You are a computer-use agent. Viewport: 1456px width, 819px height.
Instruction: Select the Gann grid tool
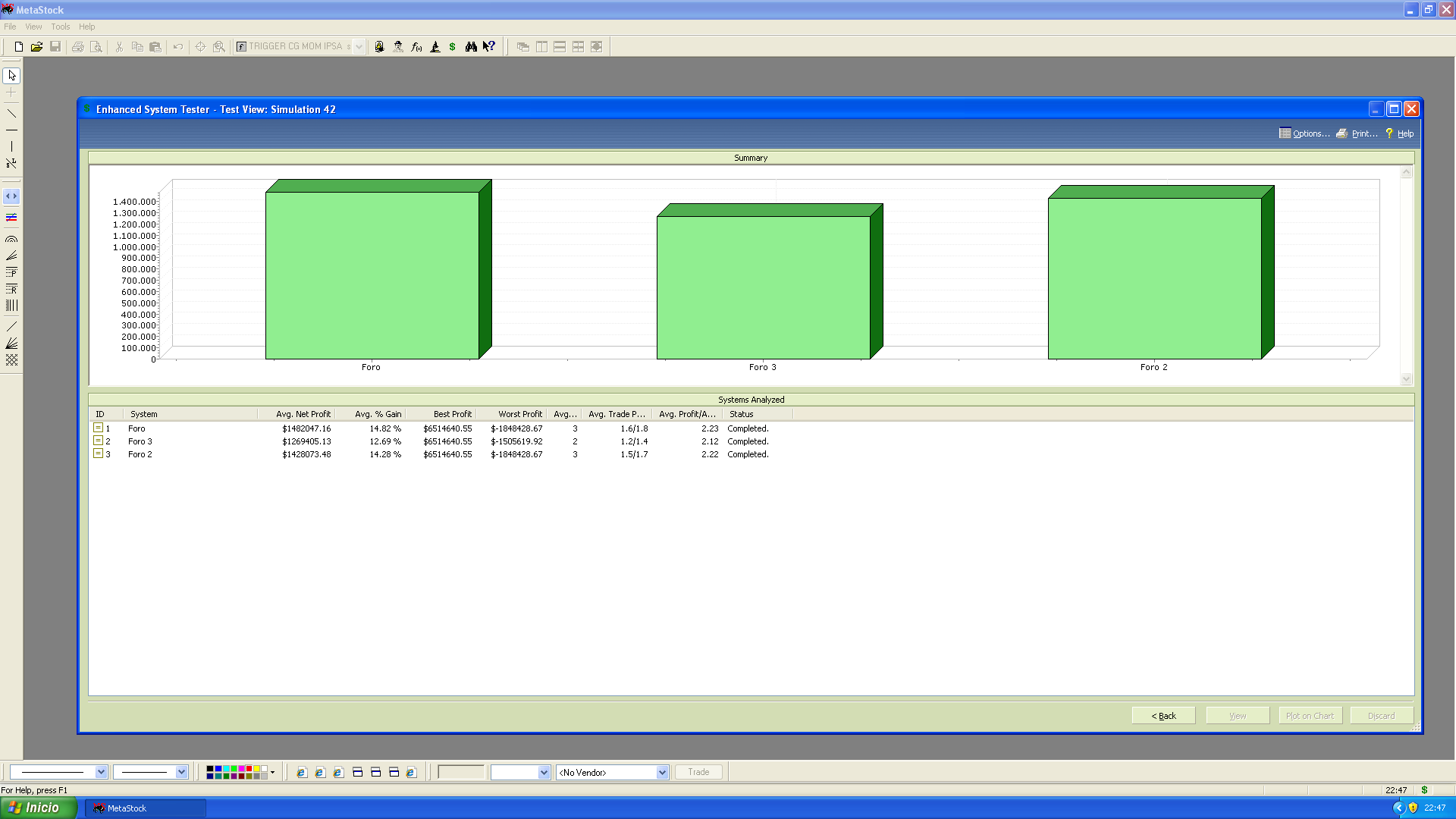[x=11, y=360]
